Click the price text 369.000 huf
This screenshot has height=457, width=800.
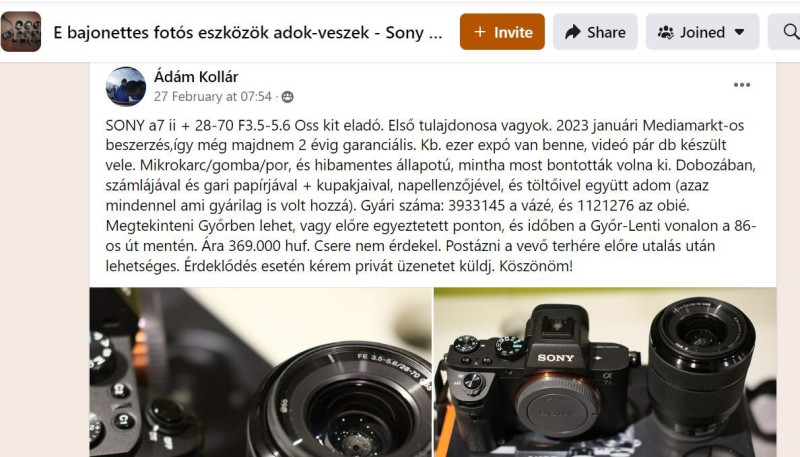(x=268, y=246)
